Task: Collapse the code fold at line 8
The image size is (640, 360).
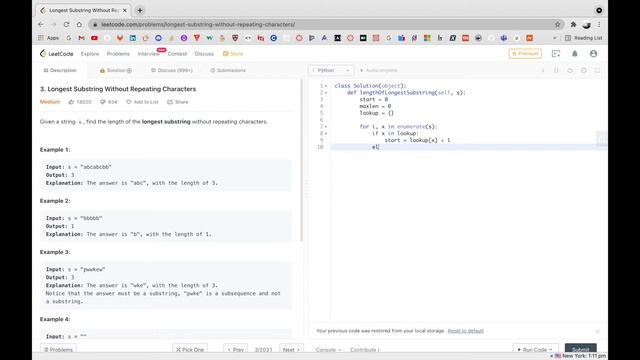Action: [x=326, y=134]
